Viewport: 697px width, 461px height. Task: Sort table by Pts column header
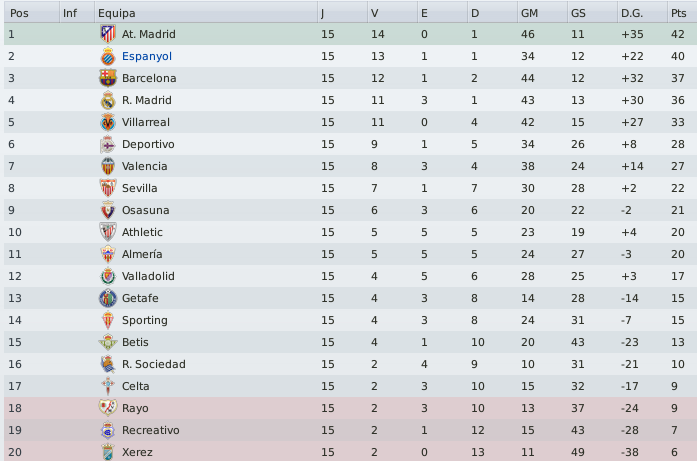click(680, 13)
